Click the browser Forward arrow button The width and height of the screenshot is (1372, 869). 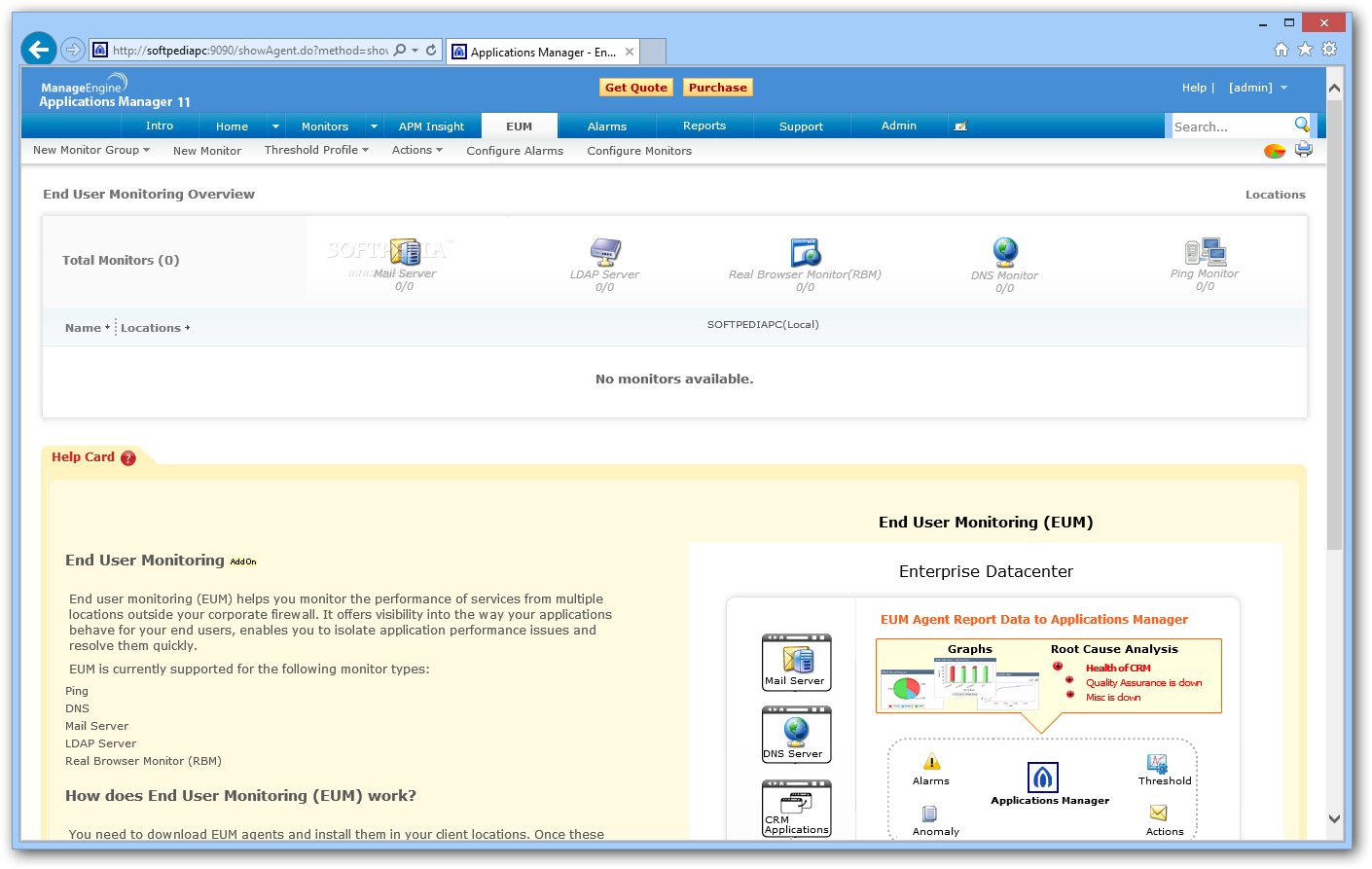[x=72, y=50]
